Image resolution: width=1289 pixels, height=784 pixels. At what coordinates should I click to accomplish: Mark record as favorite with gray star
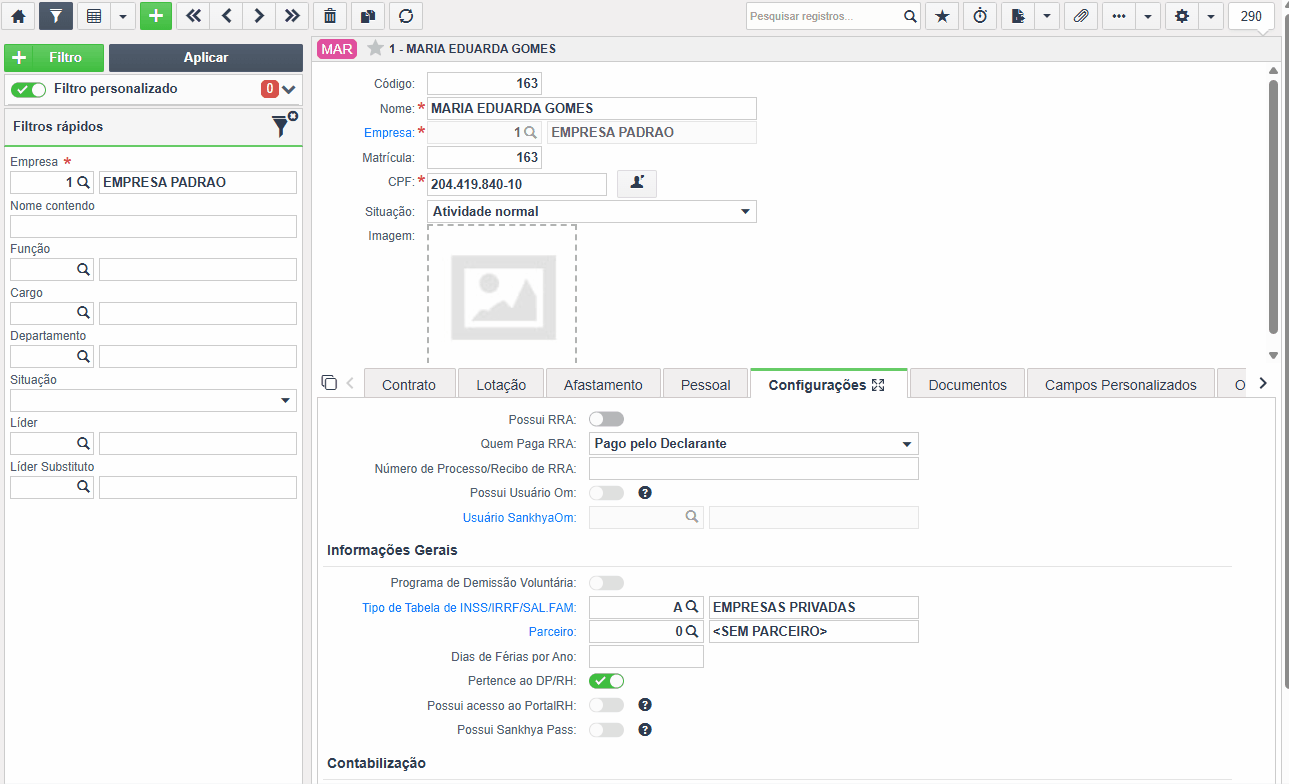pos(375,48)
